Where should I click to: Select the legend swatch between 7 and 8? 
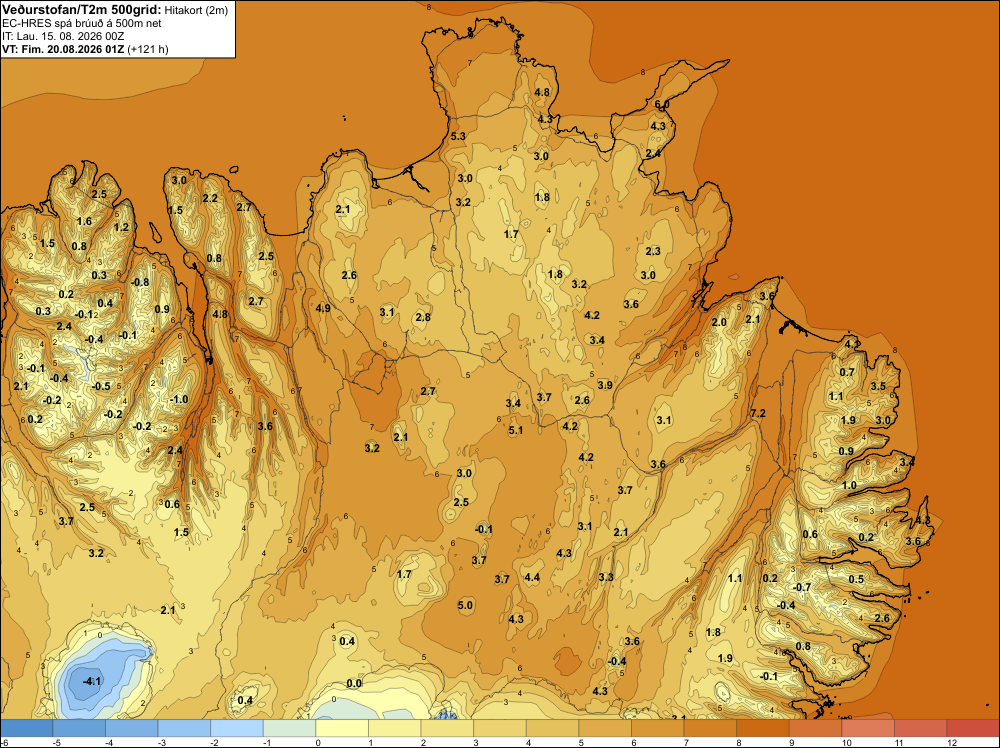(710, 728)
